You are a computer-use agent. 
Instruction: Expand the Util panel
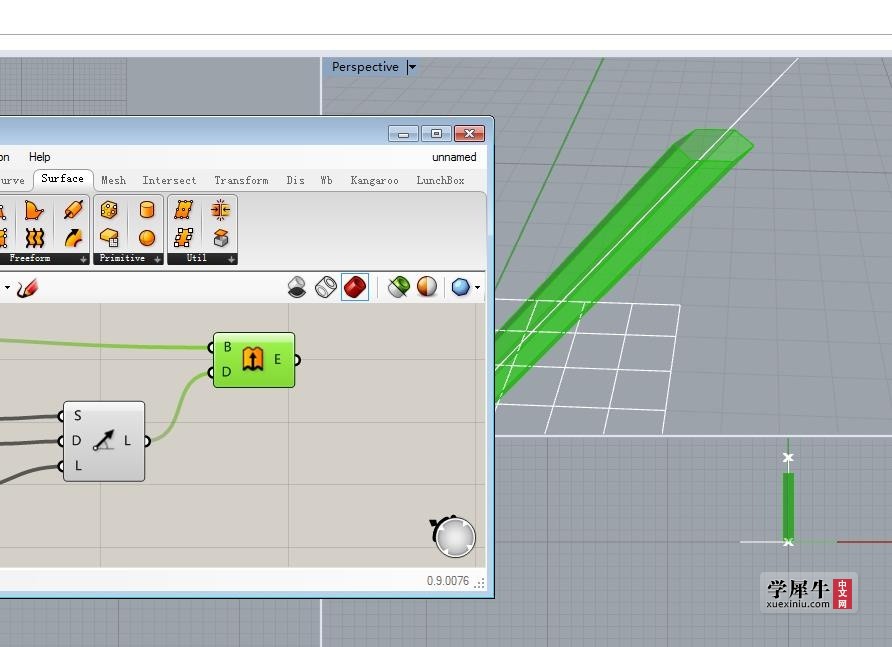click(x=231, y=259)
